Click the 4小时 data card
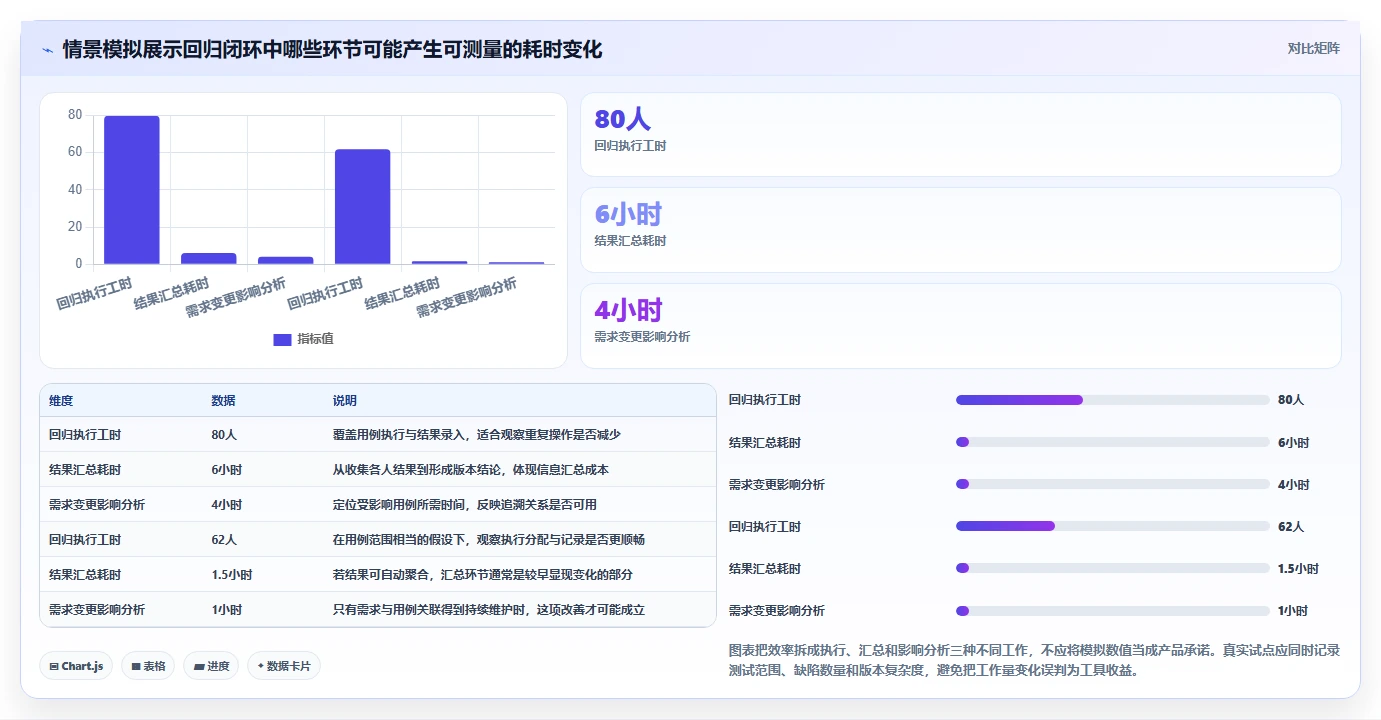1381x720 pixels. tap(960, 326)
